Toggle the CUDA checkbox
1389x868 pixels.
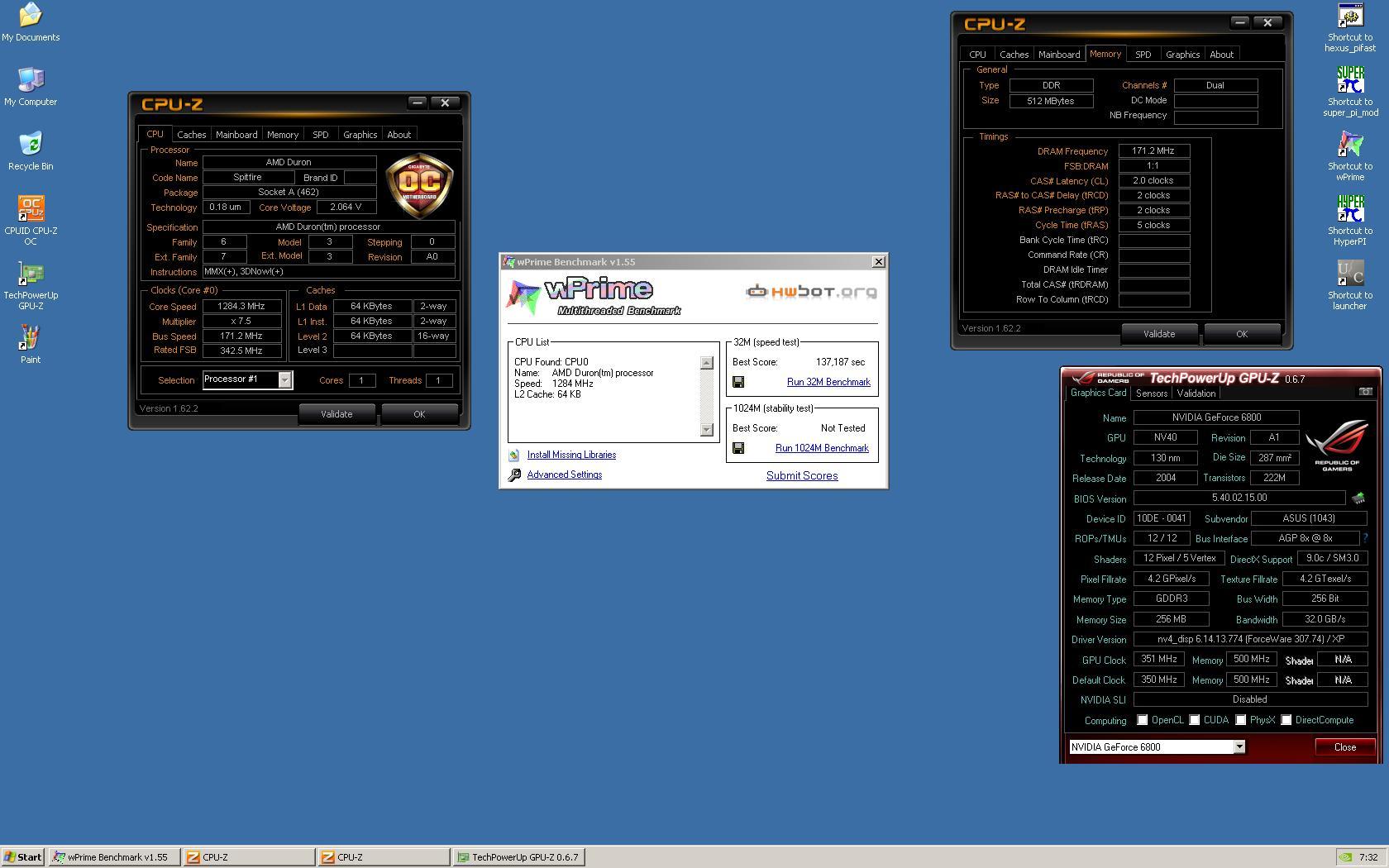pyautogui.click(x=1194, y=720)
